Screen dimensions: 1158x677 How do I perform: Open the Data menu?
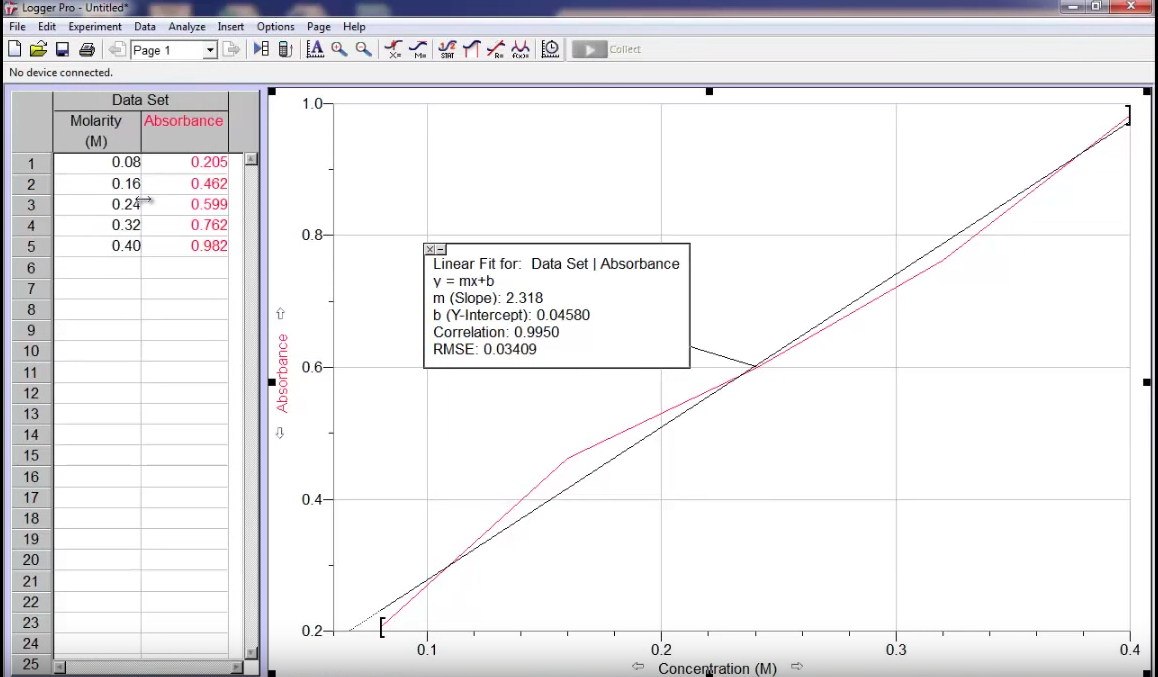click(x=145, y=27)
